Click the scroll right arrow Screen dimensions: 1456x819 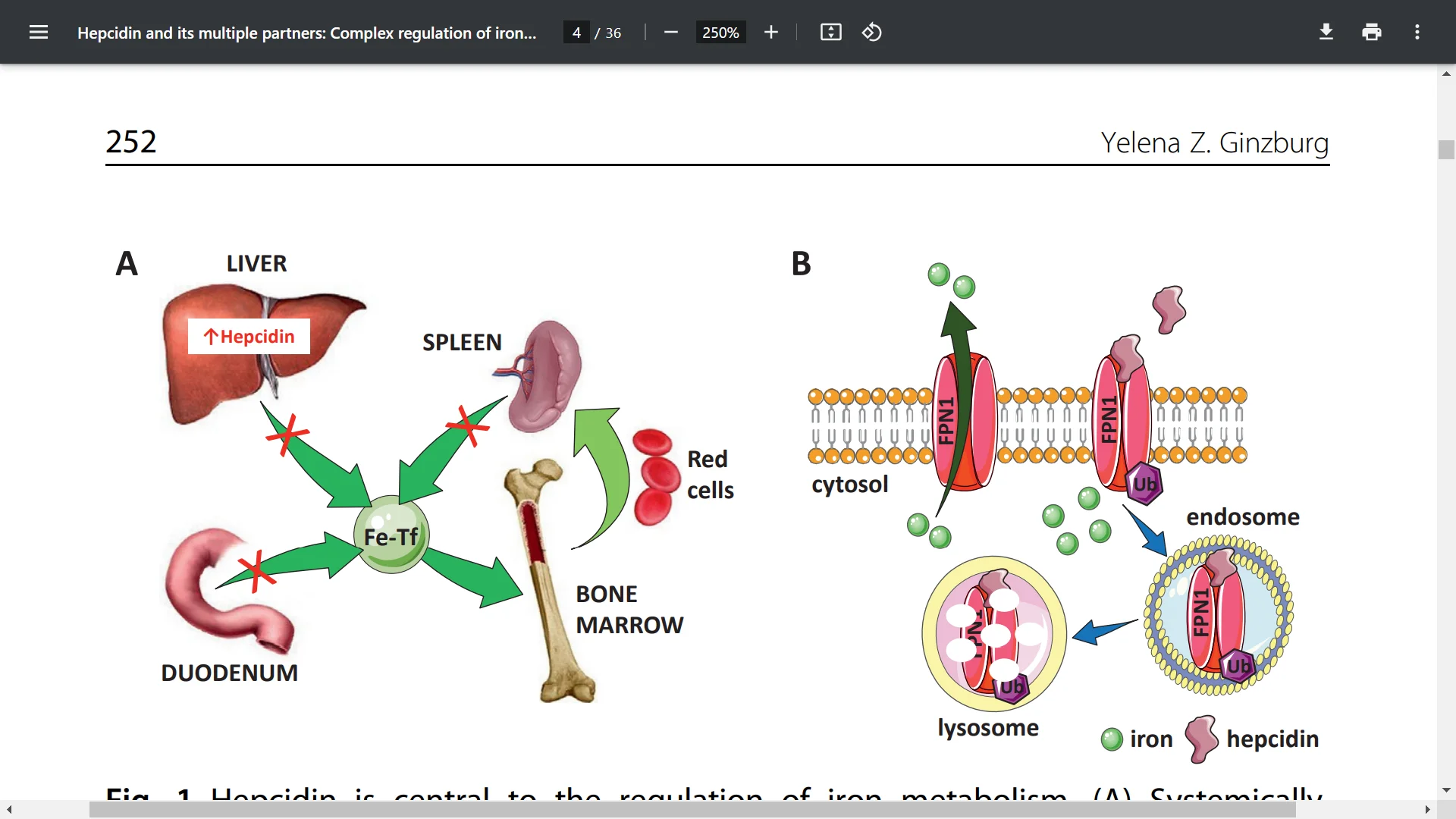click(x=1428, y=810)
